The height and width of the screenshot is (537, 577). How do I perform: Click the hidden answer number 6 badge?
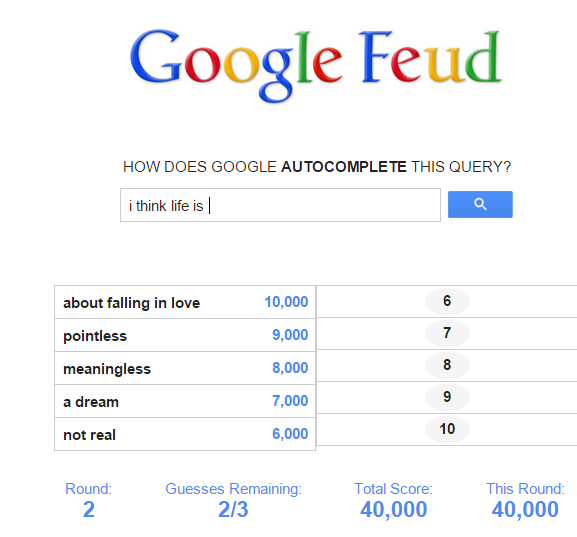point(447,301)
